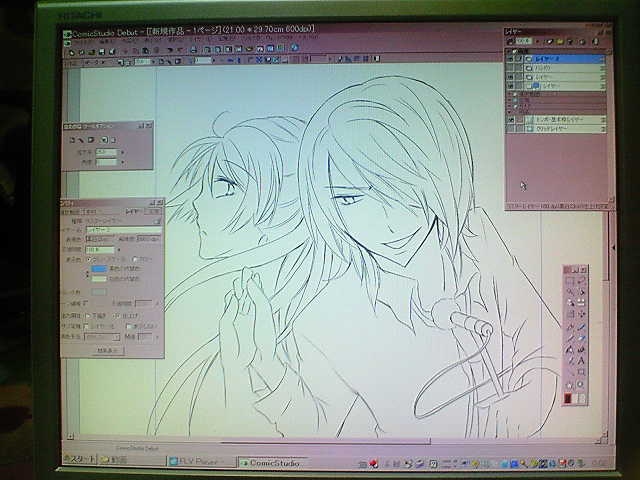Image resolution: width=640 pixels, height=480 pixels.
Task: Click the blue color swatch in properties panel
Action: tap(100, 269)
